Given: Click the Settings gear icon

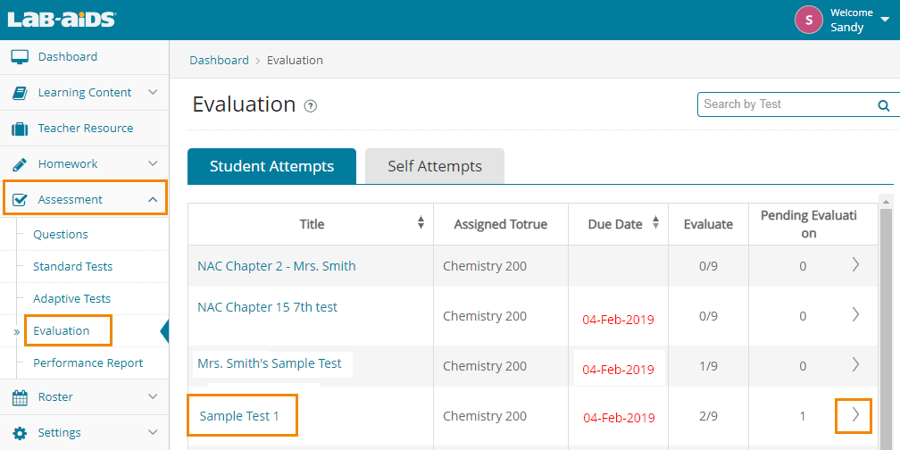Looking at the screenshot, I should coord(19,433).
